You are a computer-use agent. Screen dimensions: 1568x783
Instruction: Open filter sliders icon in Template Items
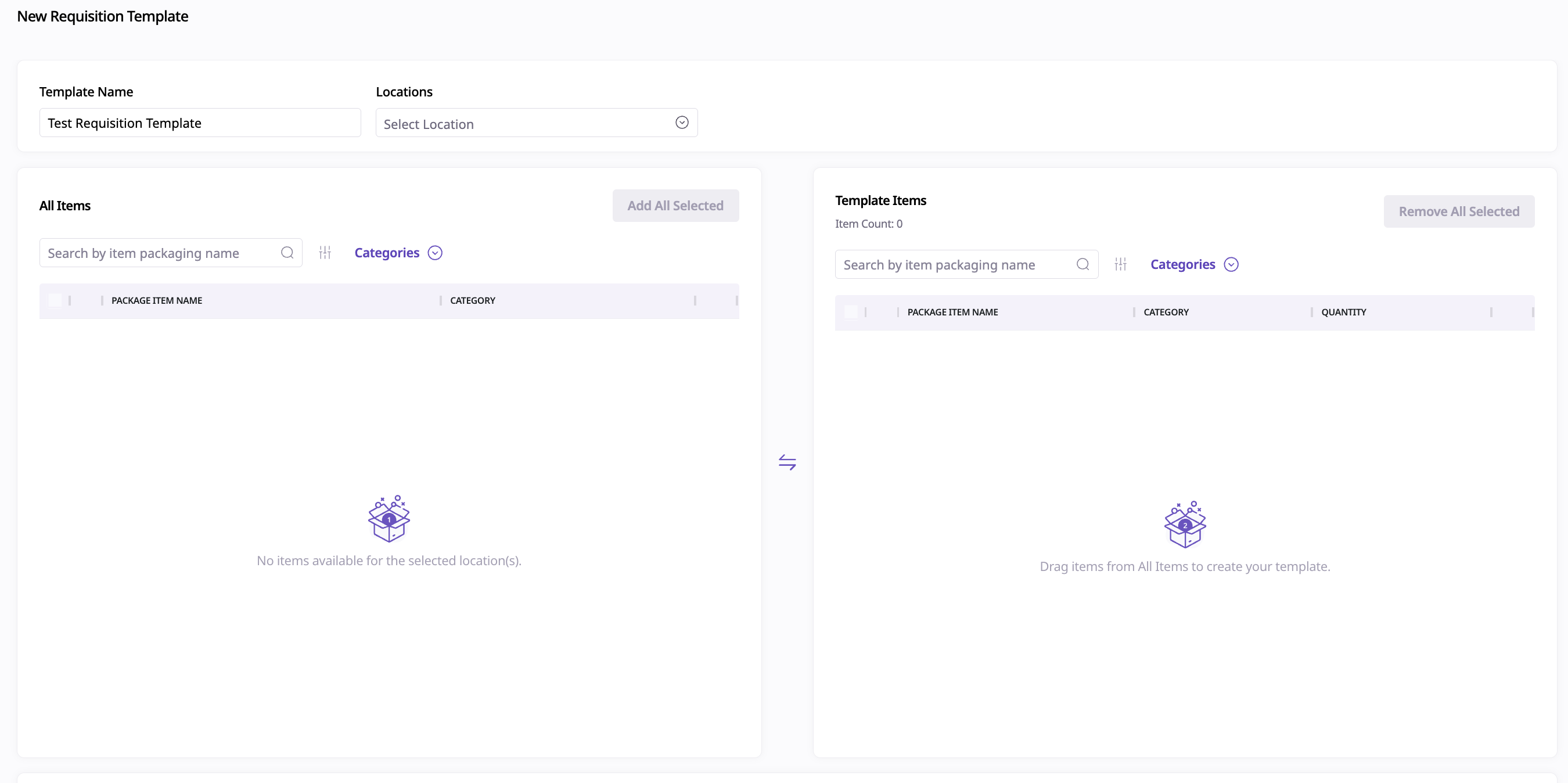point(1121,264)
